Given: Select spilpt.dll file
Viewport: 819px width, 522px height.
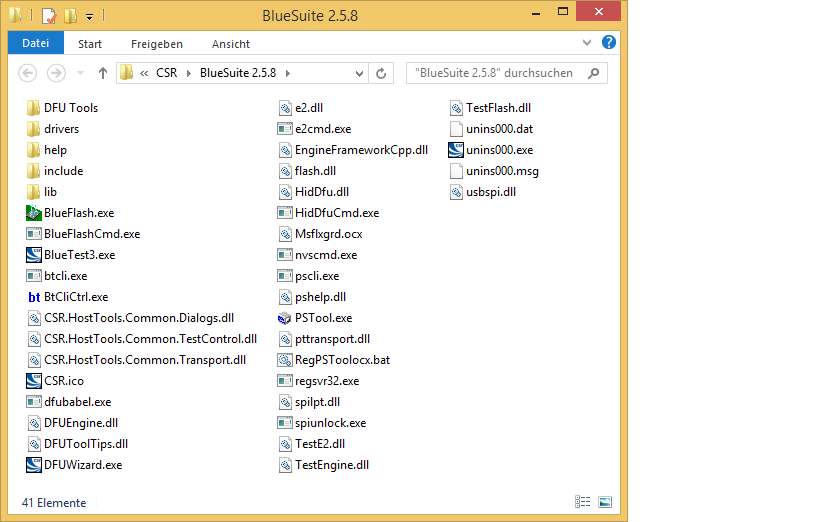Looking at the screenshot, I should (309, 402).
